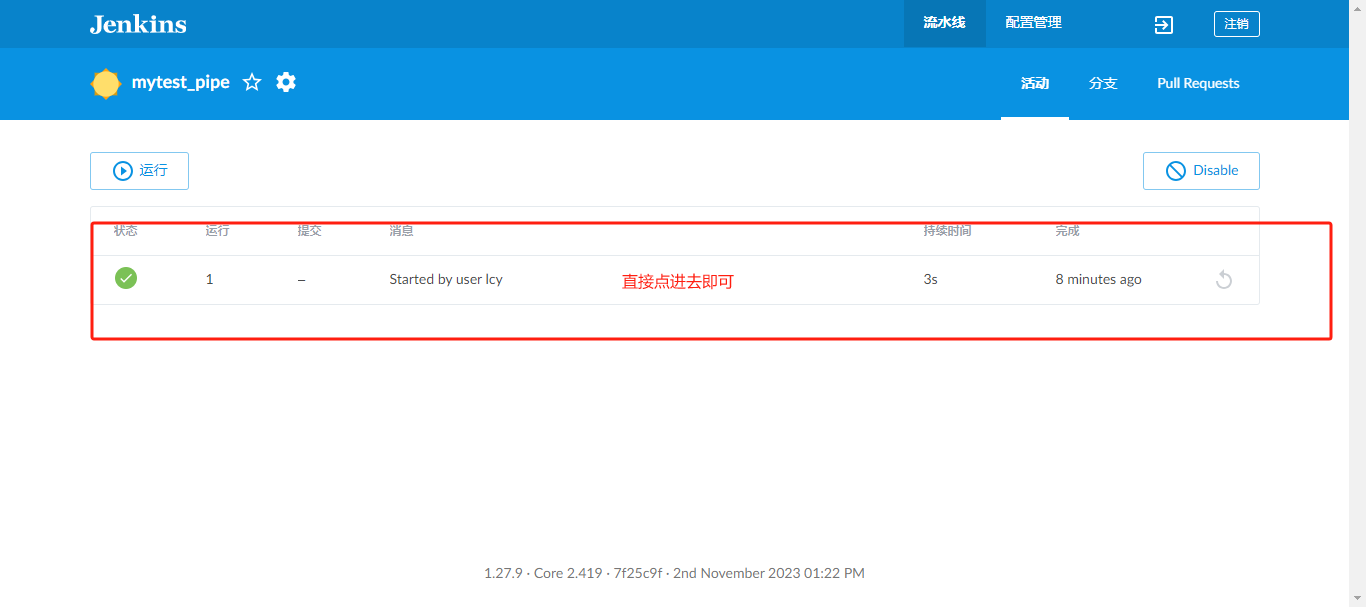Disable the mytest_pipe pipeline
This screenshot has width=1366, height=607.
pyautogui.click(x=1201, y=170)
